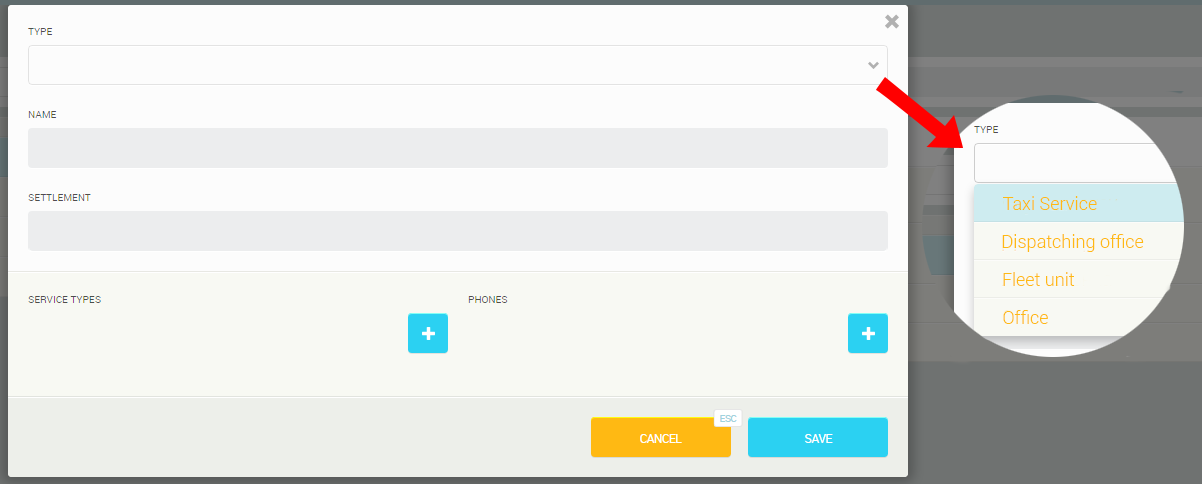The width and height of the screenshot is (1202, 484).
Task: Click the NAME field label
Action: 42,115
